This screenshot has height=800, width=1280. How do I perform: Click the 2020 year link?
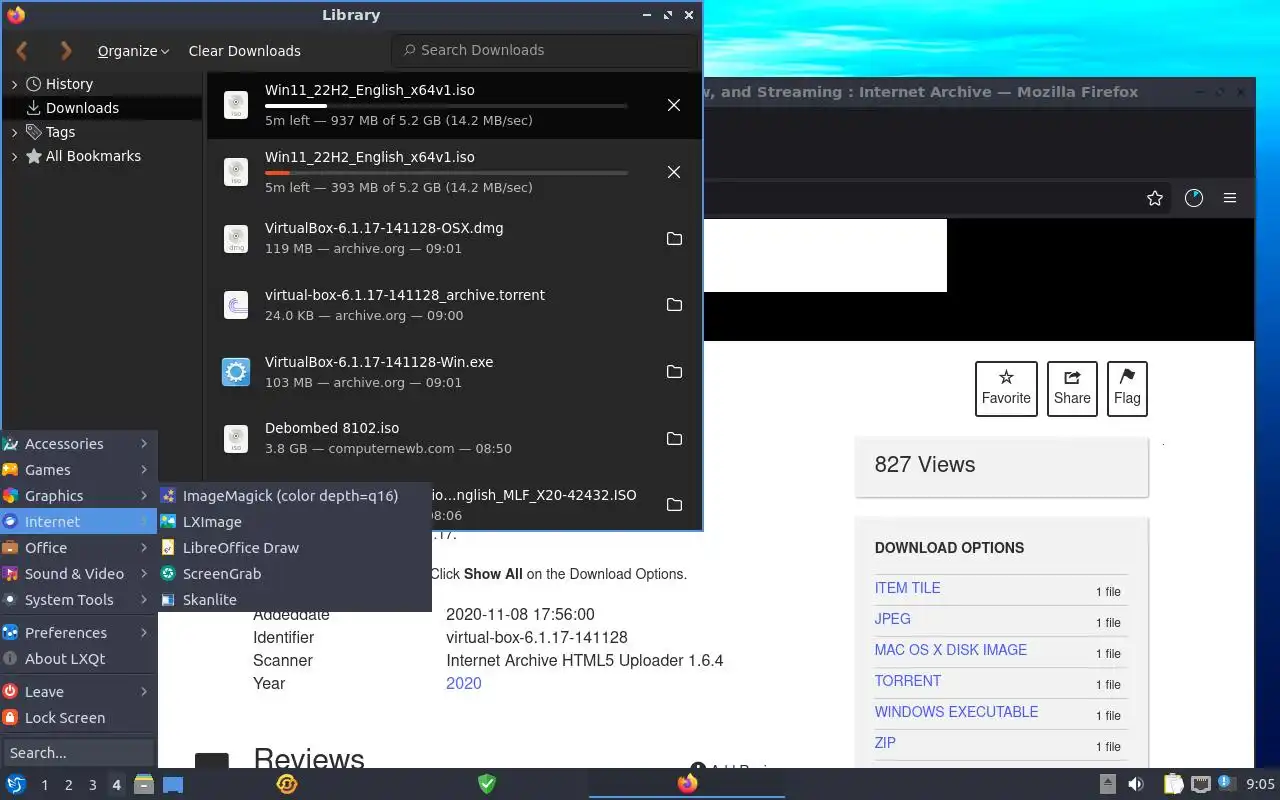(463, 683)
